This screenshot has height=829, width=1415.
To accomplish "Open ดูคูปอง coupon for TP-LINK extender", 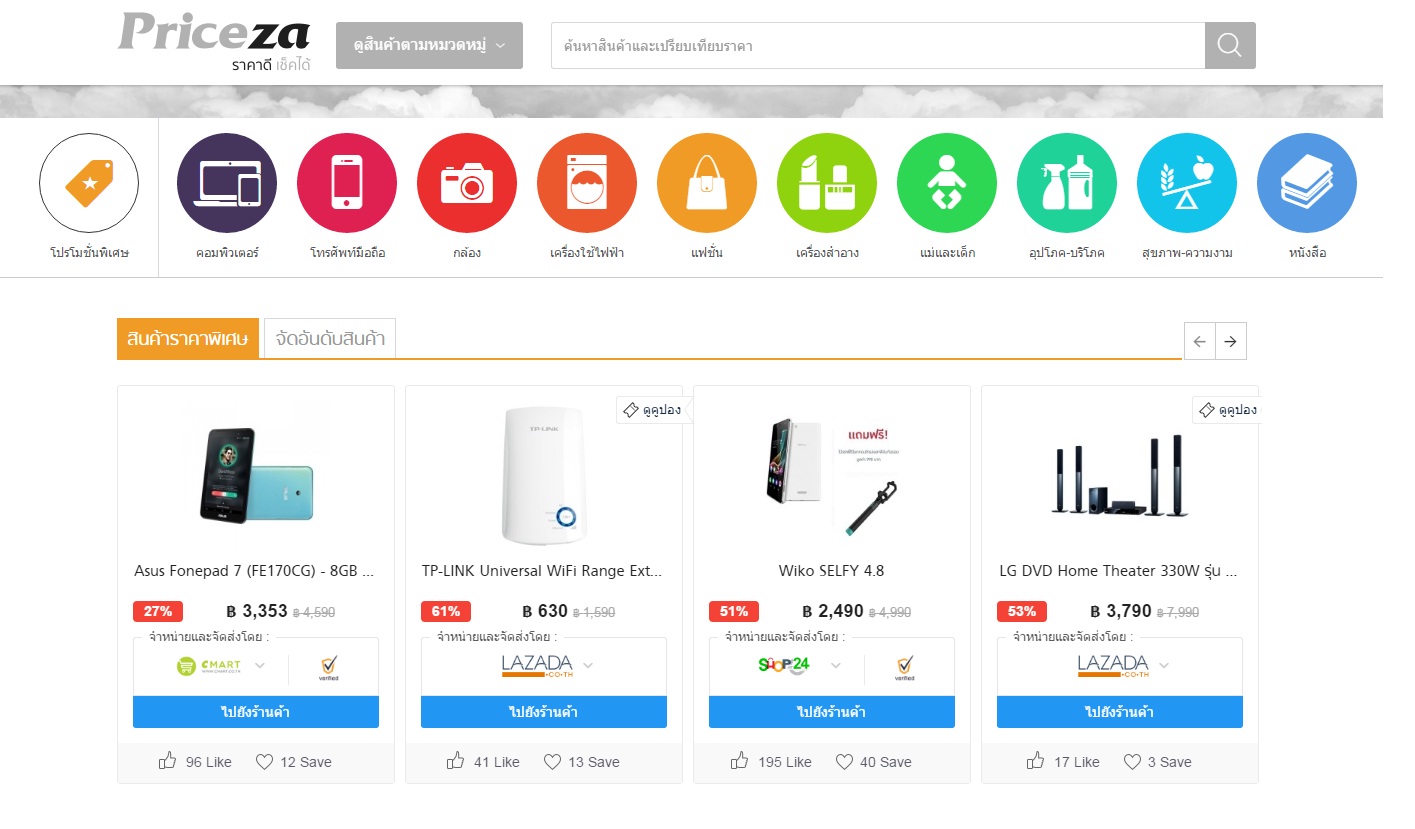I will tap(654, 410).
